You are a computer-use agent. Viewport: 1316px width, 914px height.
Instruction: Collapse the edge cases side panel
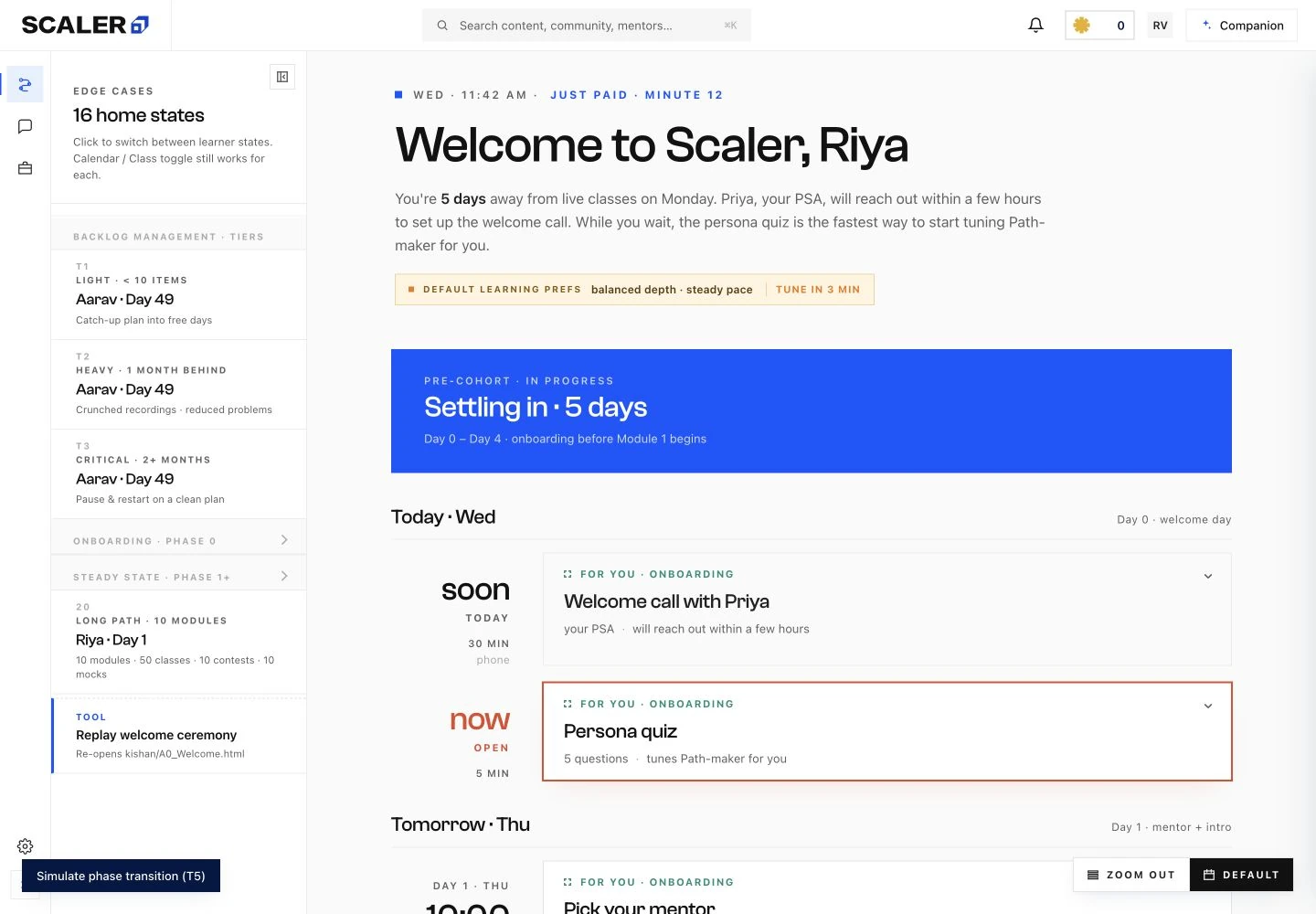coord(282,77)
